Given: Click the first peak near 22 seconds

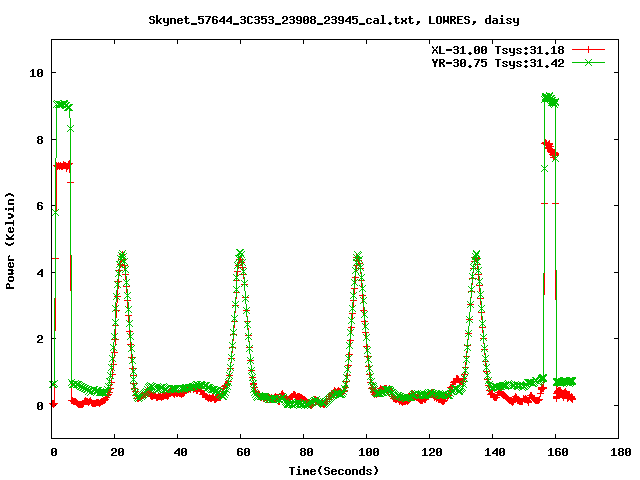Looking at the screenshot, I should (122, 257).
